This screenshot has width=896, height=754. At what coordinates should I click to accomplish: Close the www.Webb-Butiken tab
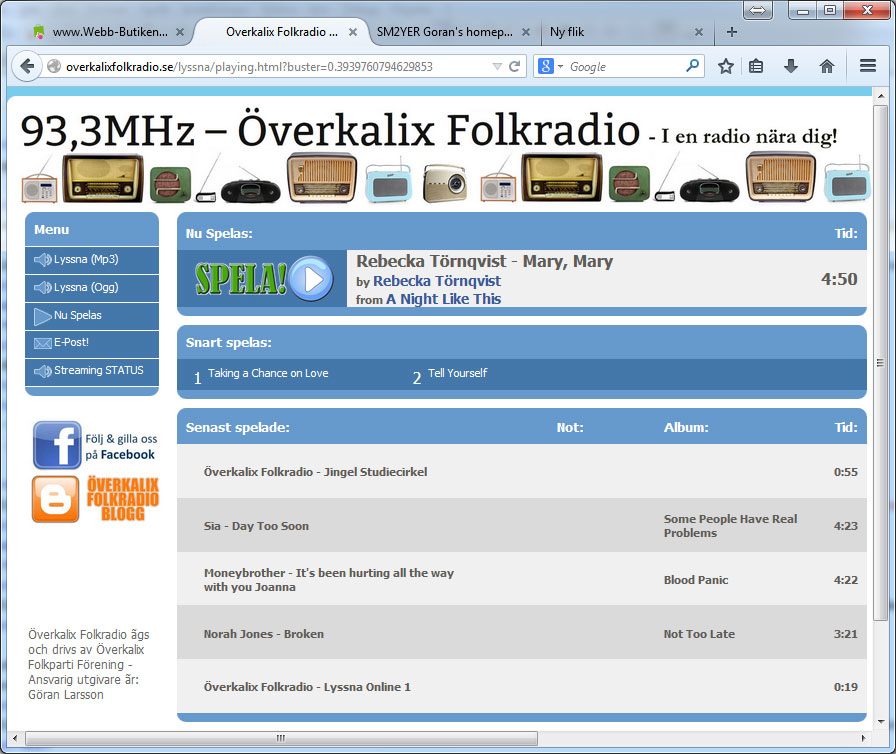(179, 32)
